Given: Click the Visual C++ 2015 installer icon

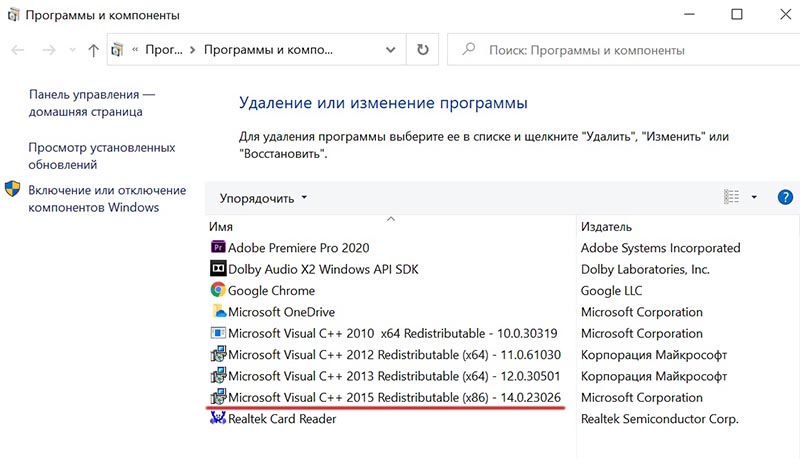Looking at the screenshot, I should (x=218, y=397).
